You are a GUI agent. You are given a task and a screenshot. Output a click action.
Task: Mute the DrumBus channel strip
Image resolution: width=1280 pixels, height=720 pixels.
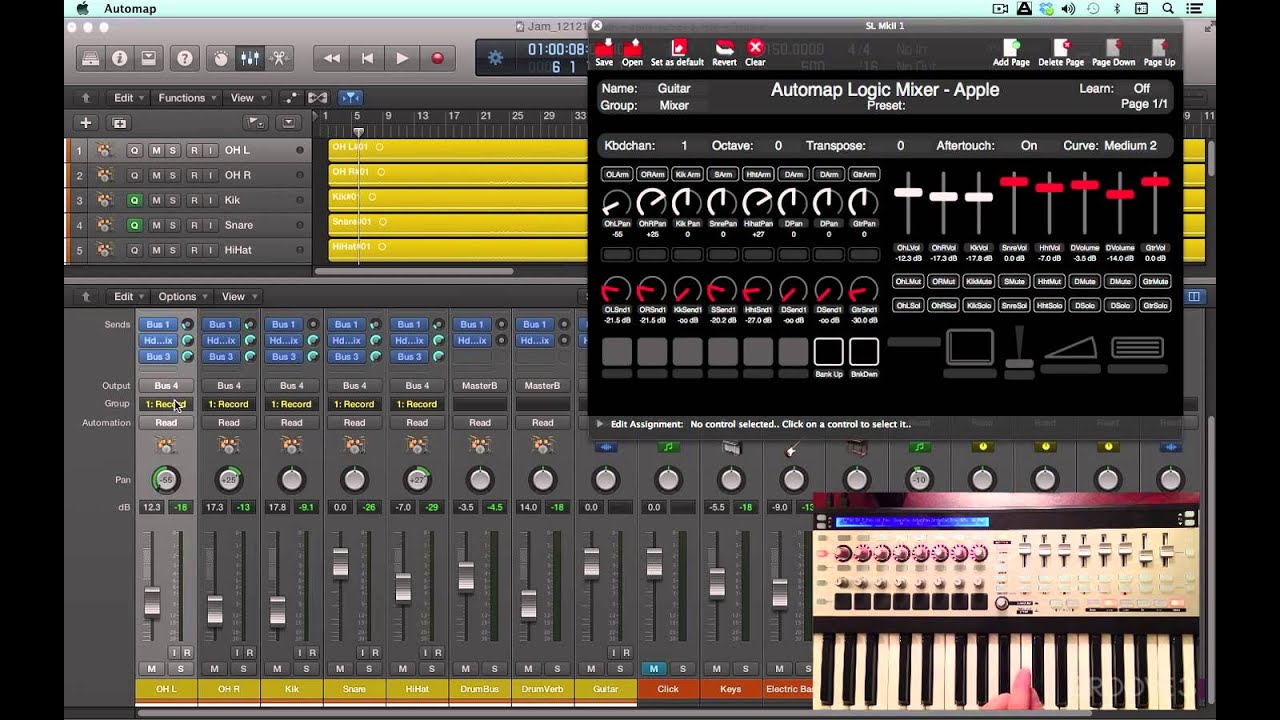pyautogui.click(x=465, y=669)
